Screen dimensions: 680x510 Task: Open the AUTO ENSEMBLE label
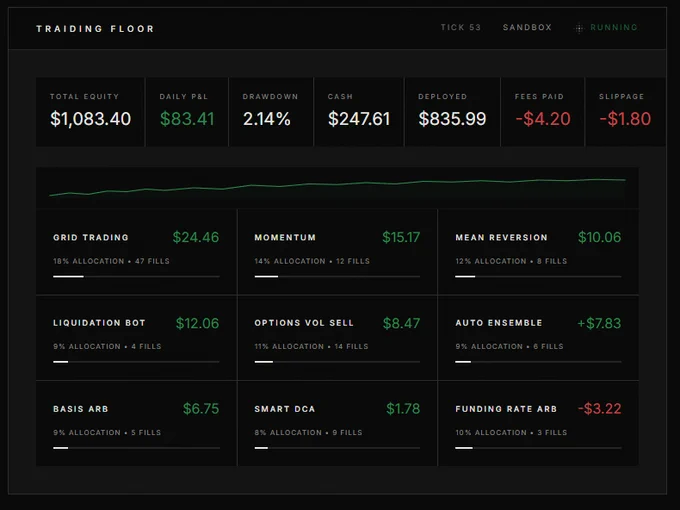499,323
